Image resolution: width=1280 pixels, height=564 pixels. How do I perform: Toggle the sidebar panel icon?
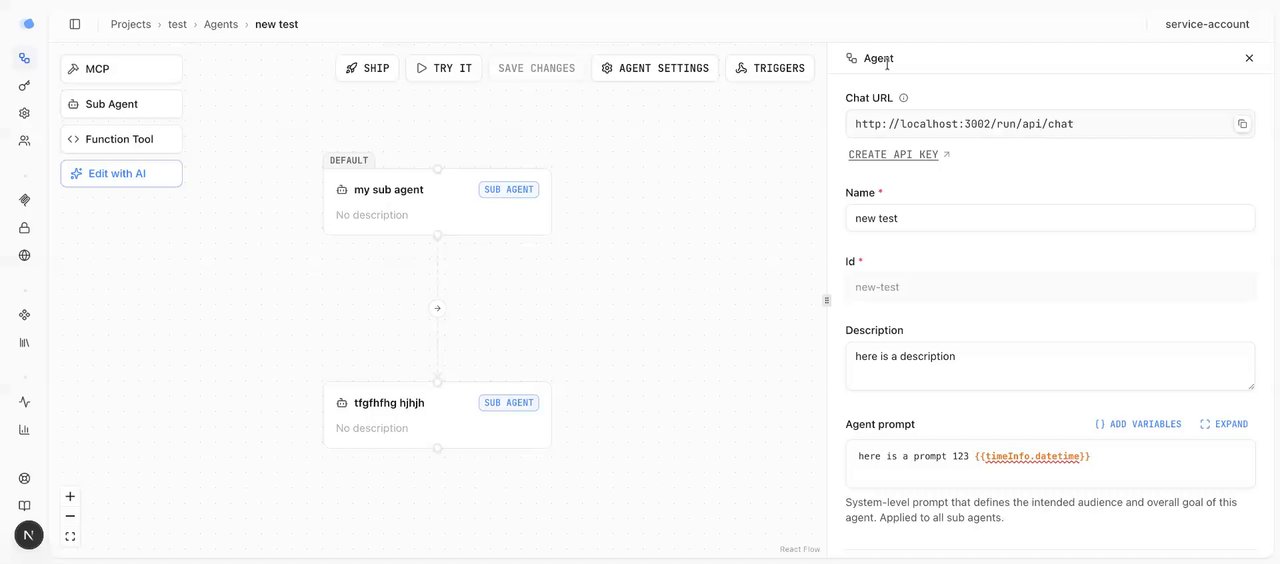click(75, 24)
